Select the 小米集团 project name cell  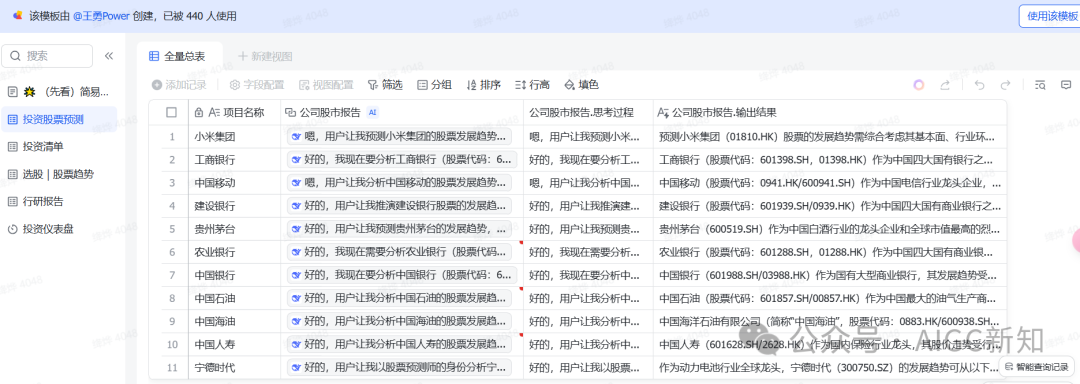click(x=234, y=136)
